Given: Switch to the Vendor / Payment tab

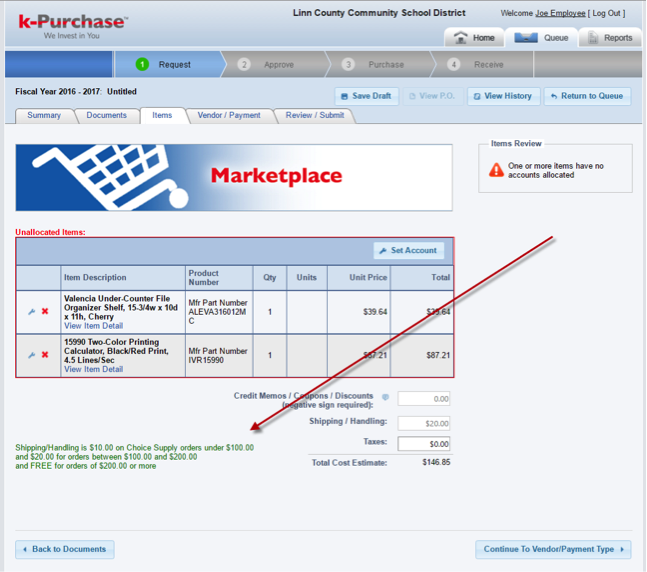Looking at the screenshot, I should (x=229, y=115).
